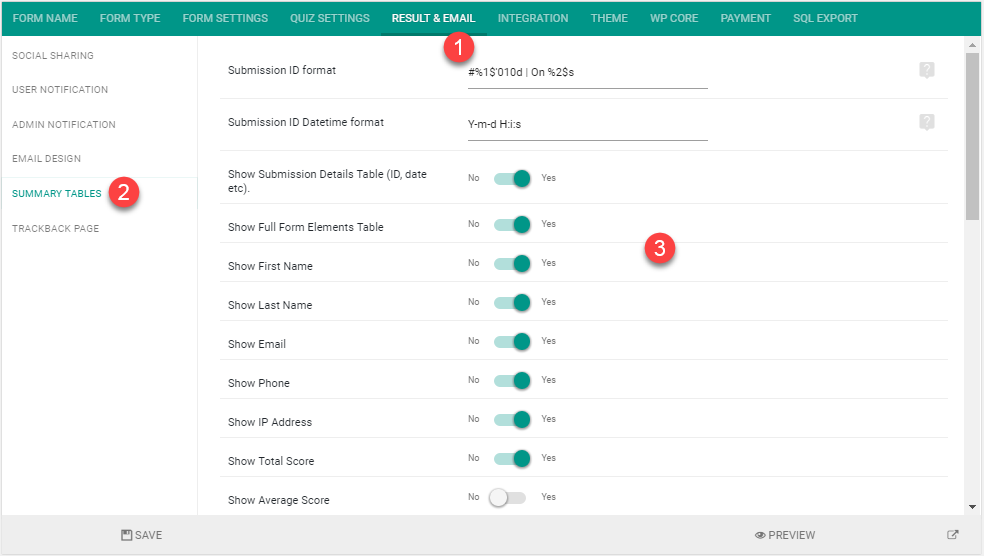Switch to the Integration tab
The width and height of the screenshot is (984, 556).
coord(533,18)
